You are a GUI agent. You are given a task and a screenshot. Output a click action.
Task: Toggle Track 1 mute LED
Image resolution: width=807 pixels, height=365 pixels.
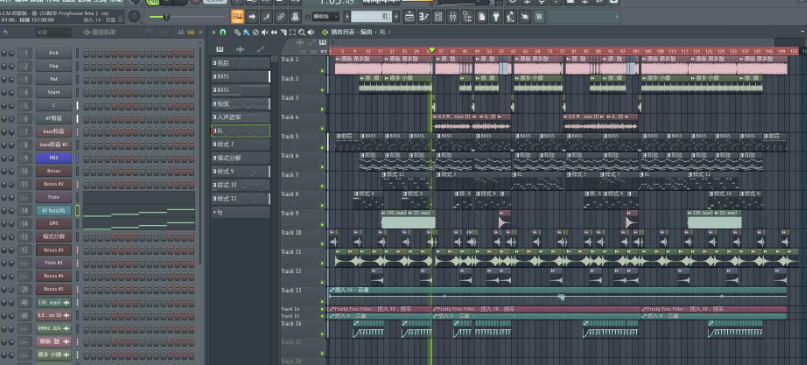click(323, 71)
